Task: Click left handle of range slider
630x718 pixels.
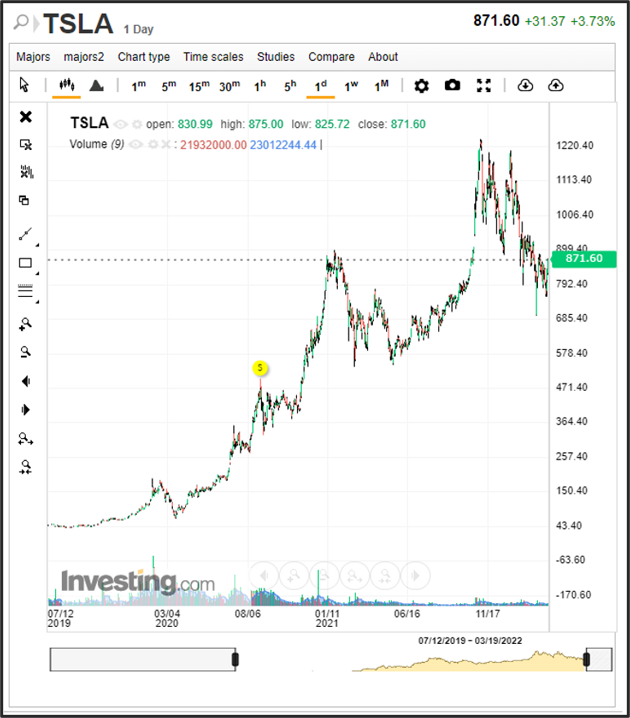Action: [235, 659]
